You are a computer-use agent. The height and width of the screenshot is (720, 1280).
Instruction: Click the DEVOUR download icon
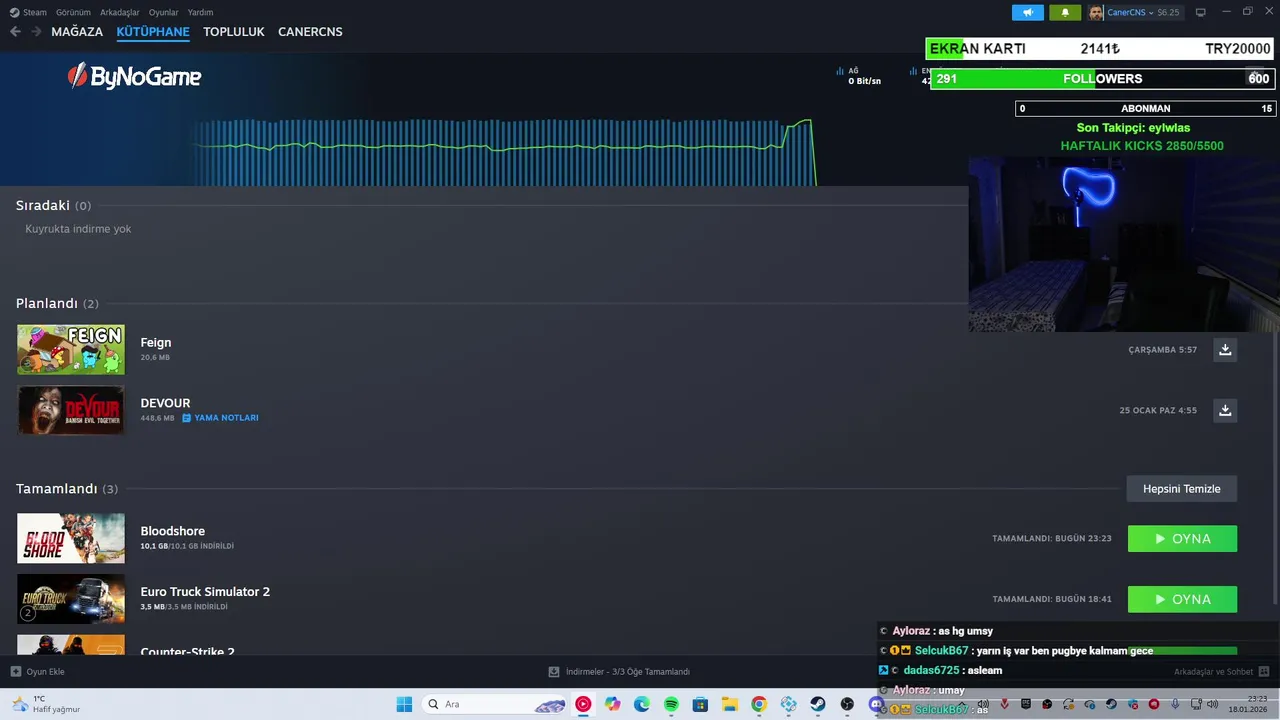pos(1225,410)
